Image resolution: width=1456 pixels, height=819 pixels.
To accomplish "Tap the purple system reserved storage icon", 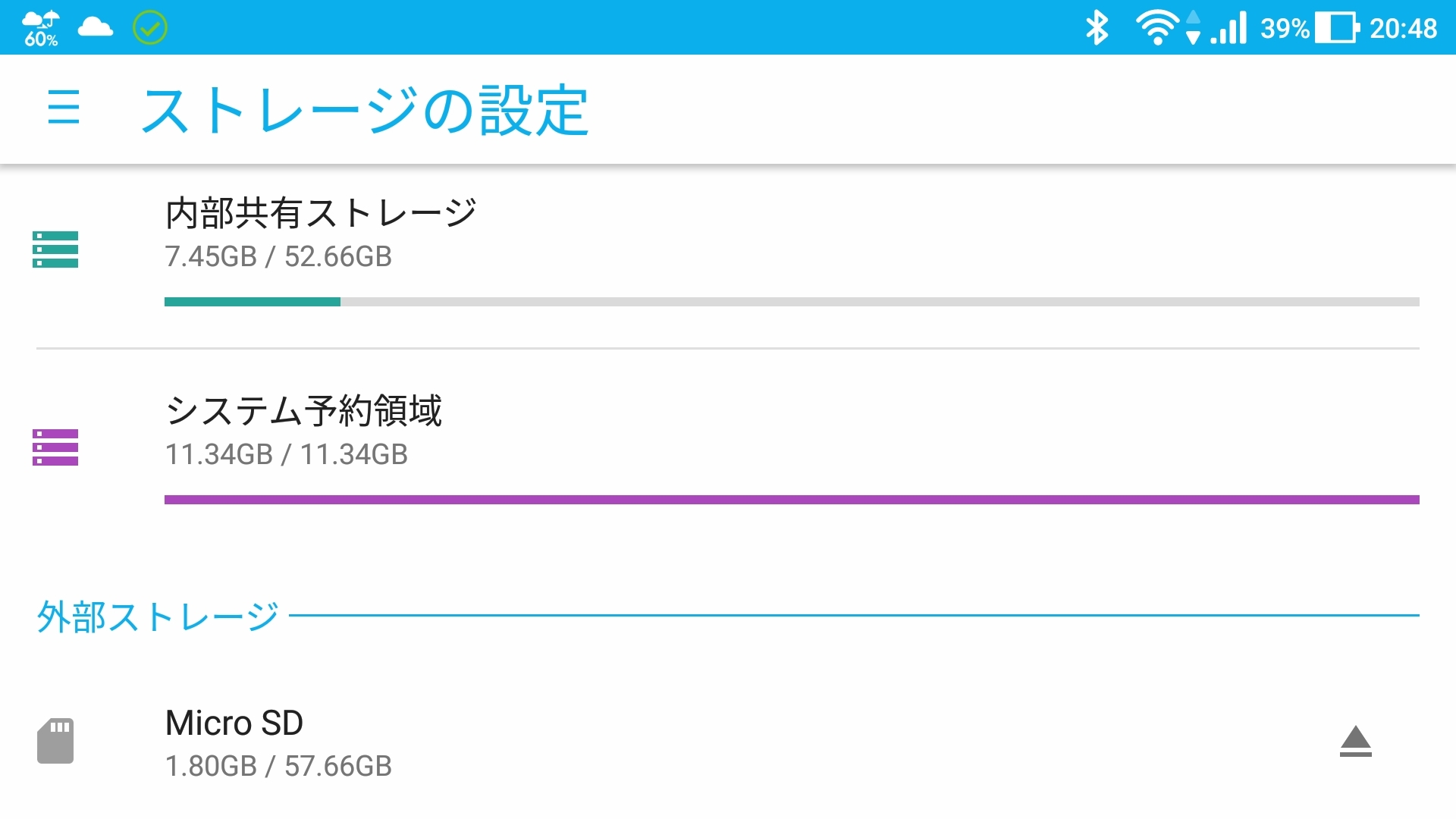I will [x=55, y=447].
